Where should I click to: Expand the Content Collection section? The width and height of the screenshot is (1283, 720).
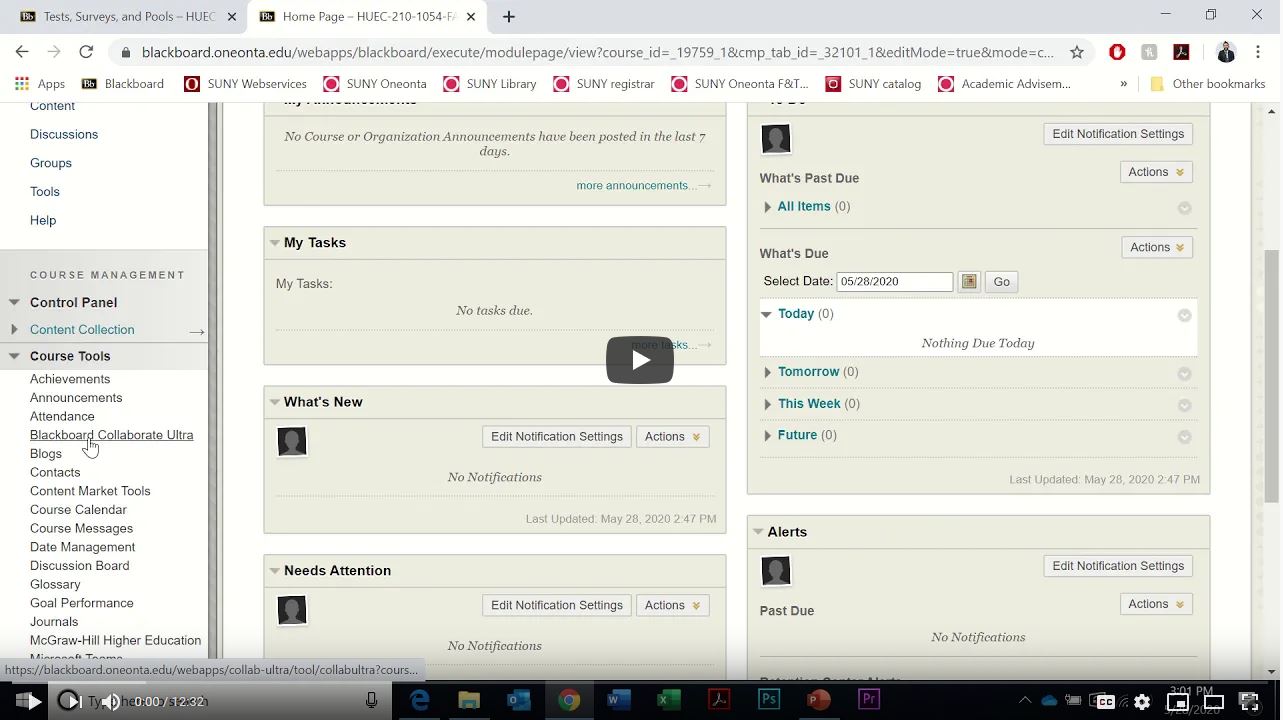[14, 329]
